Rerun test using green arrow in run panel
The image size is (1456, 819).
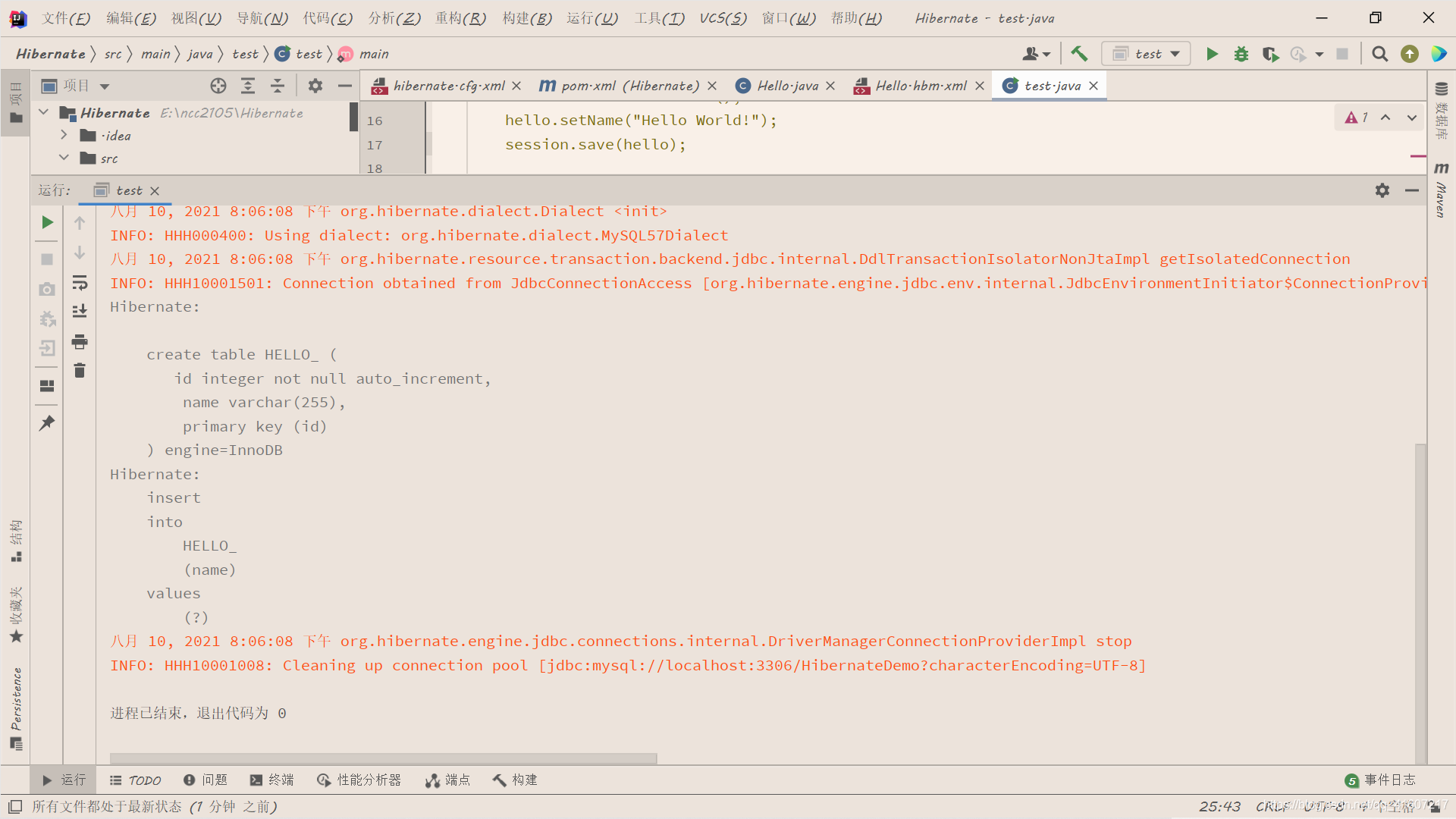(x=47, y=222)
